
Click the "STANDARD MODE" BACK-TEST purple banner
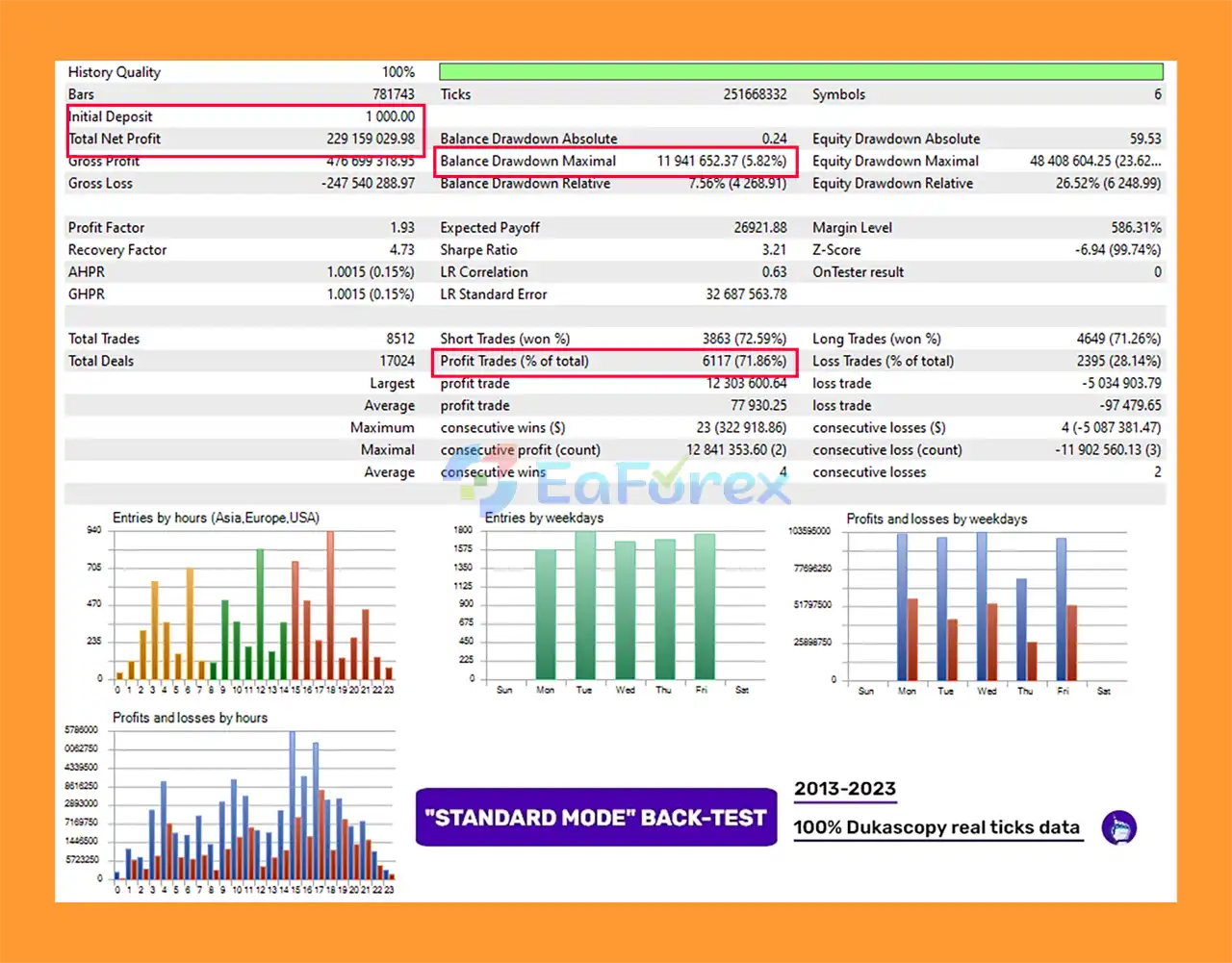click(596, 818)
